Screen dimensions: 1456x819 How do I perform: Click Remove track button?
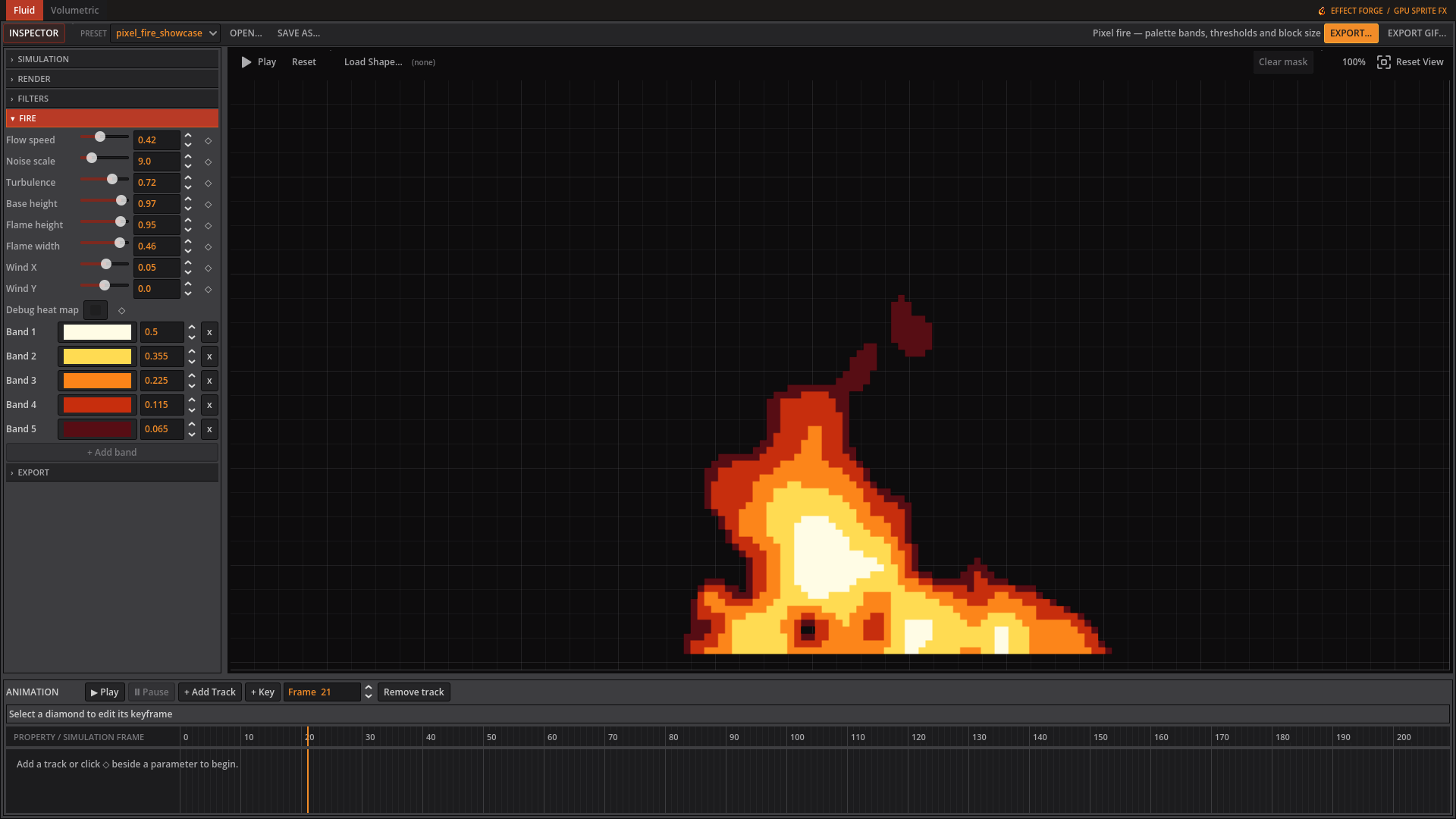[x=414, y=692]
